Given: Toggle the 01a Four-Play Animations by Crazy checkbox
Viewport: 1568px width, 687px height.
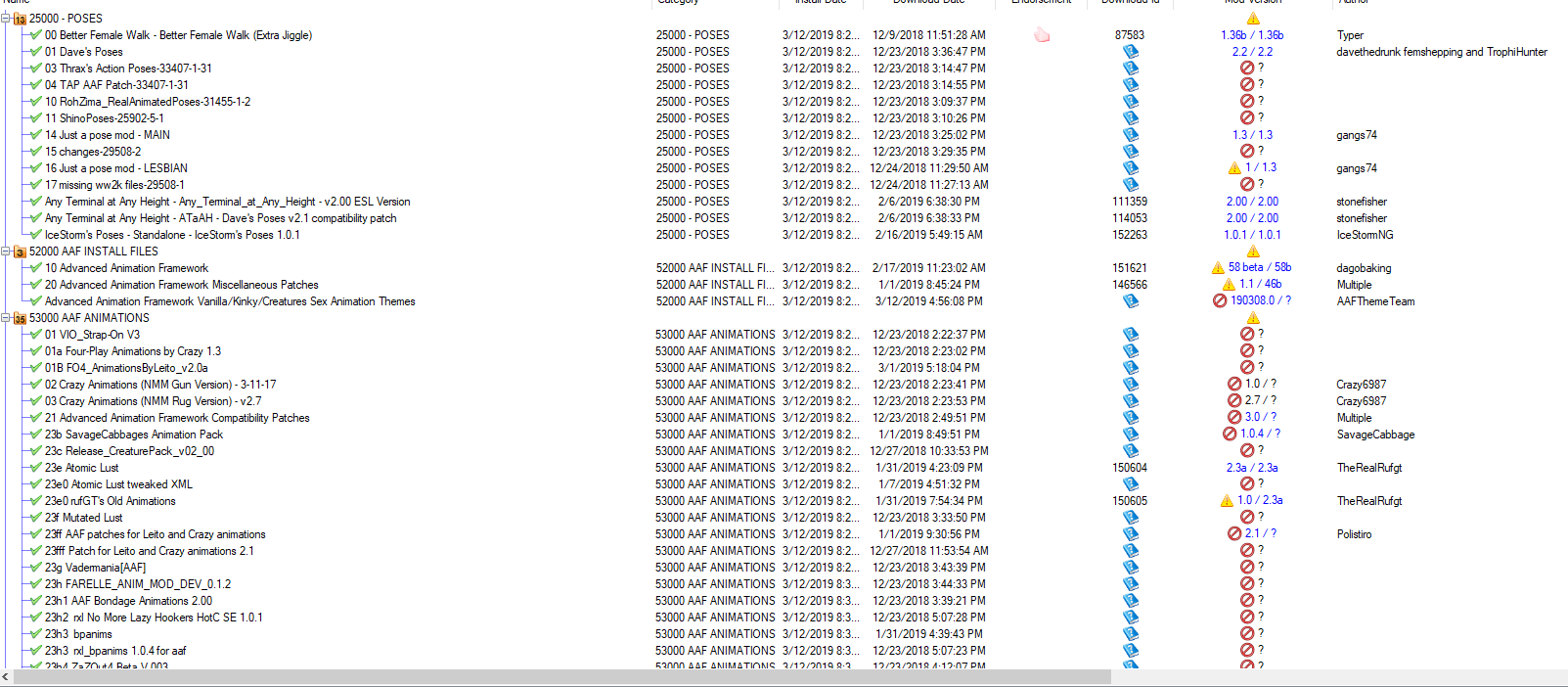Looking at the screenshot, I should (x=36, y=351).
